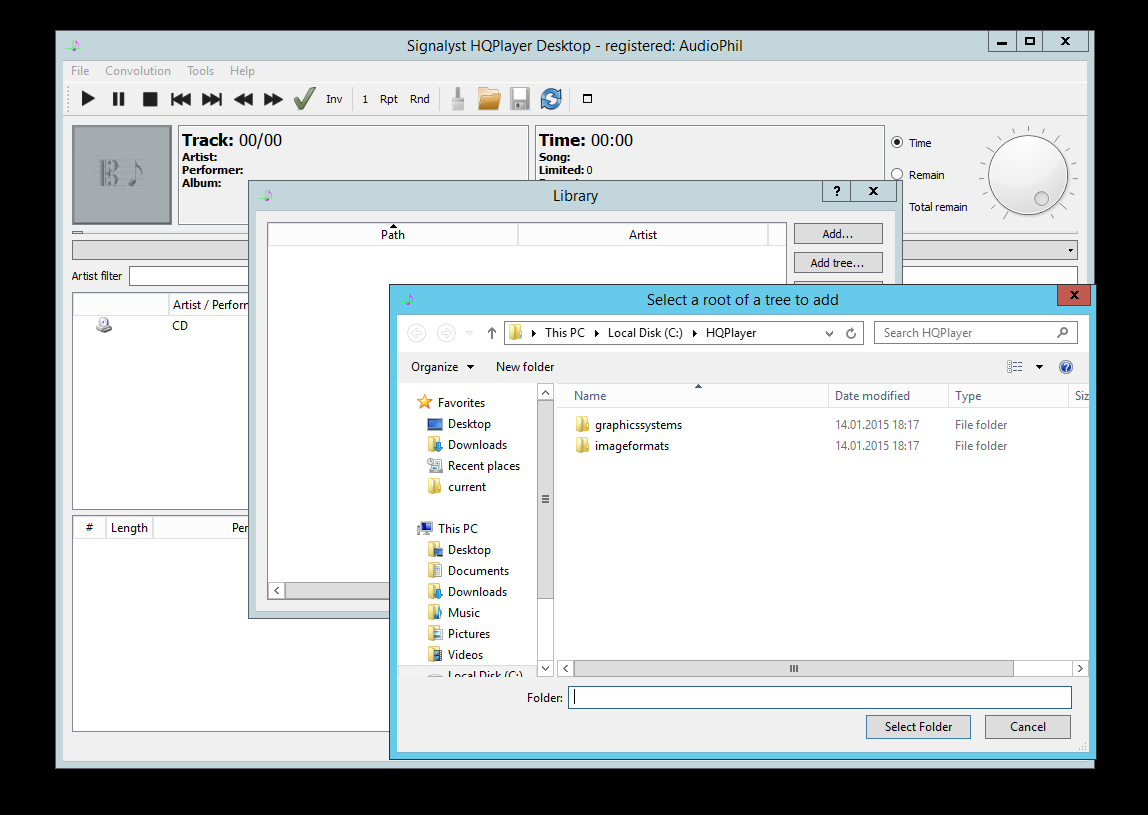Viewport: 1148px width, 815px height.
Task: Click the Folder name input field
Action: point(819,698)
